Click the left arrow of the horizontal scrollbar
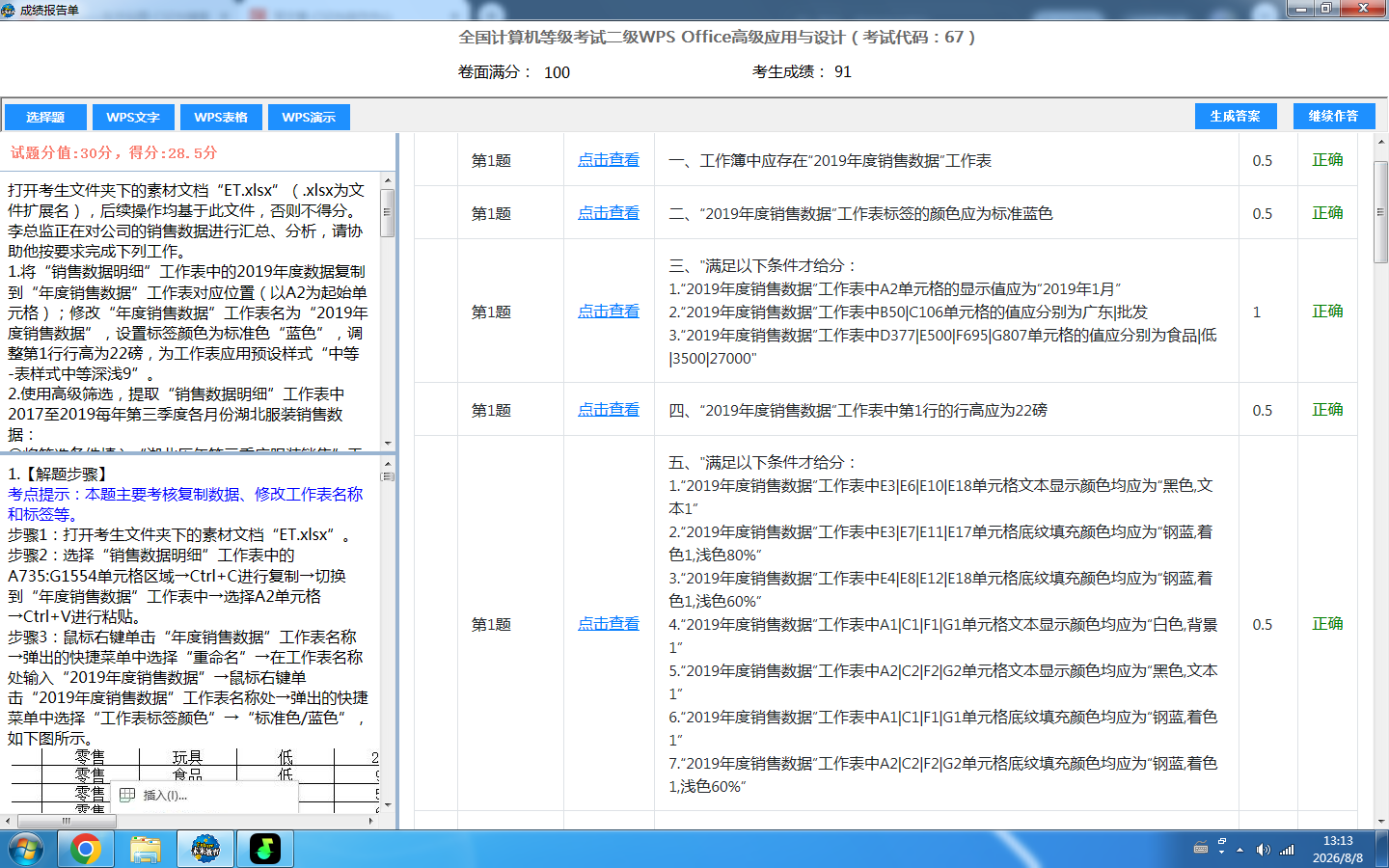The width and height of the screenshot is (1389, 868). click(8, 821)
